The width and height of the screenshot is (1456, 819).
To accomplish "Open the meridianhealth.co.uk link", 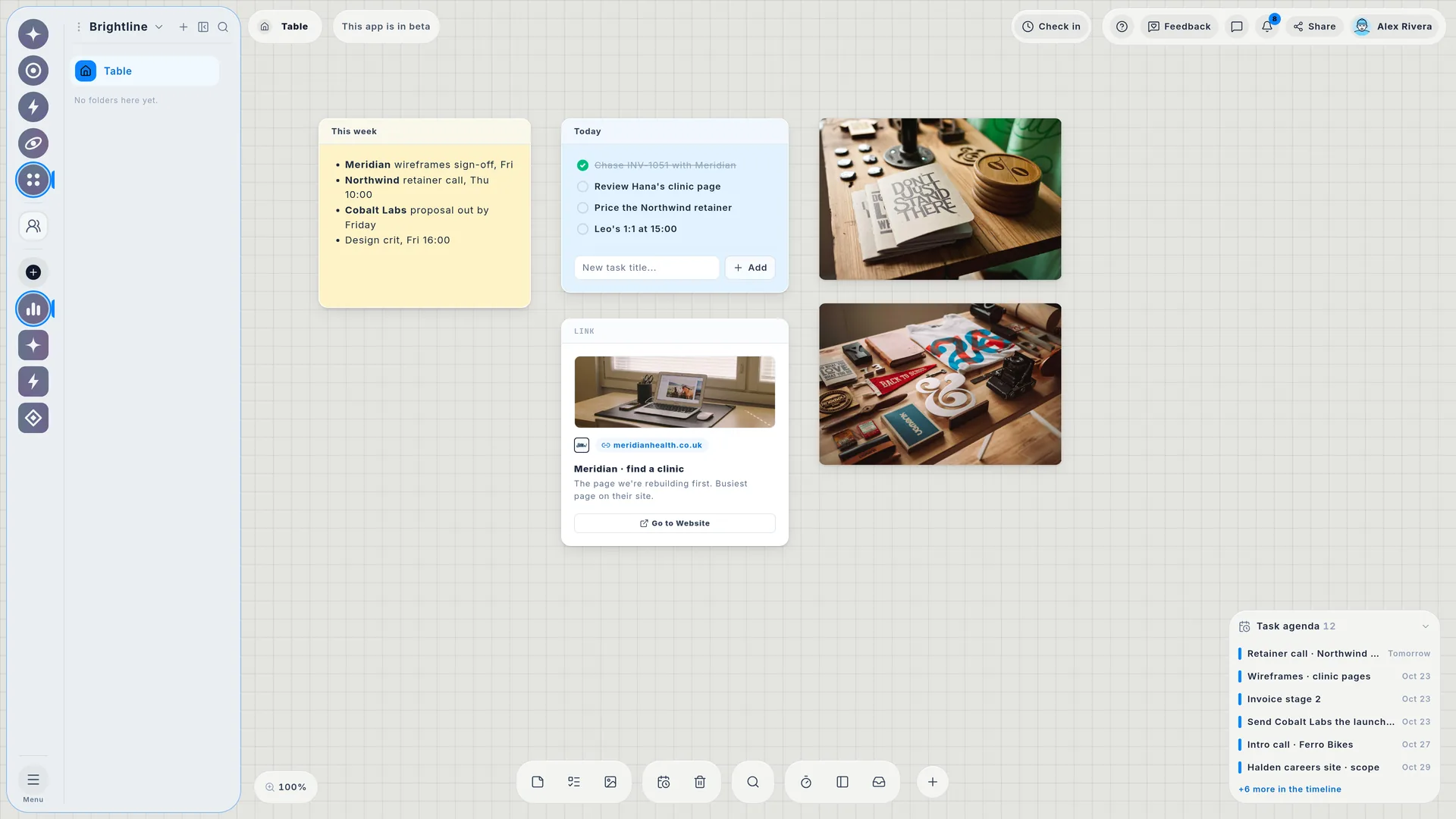I will pos(651,445).
